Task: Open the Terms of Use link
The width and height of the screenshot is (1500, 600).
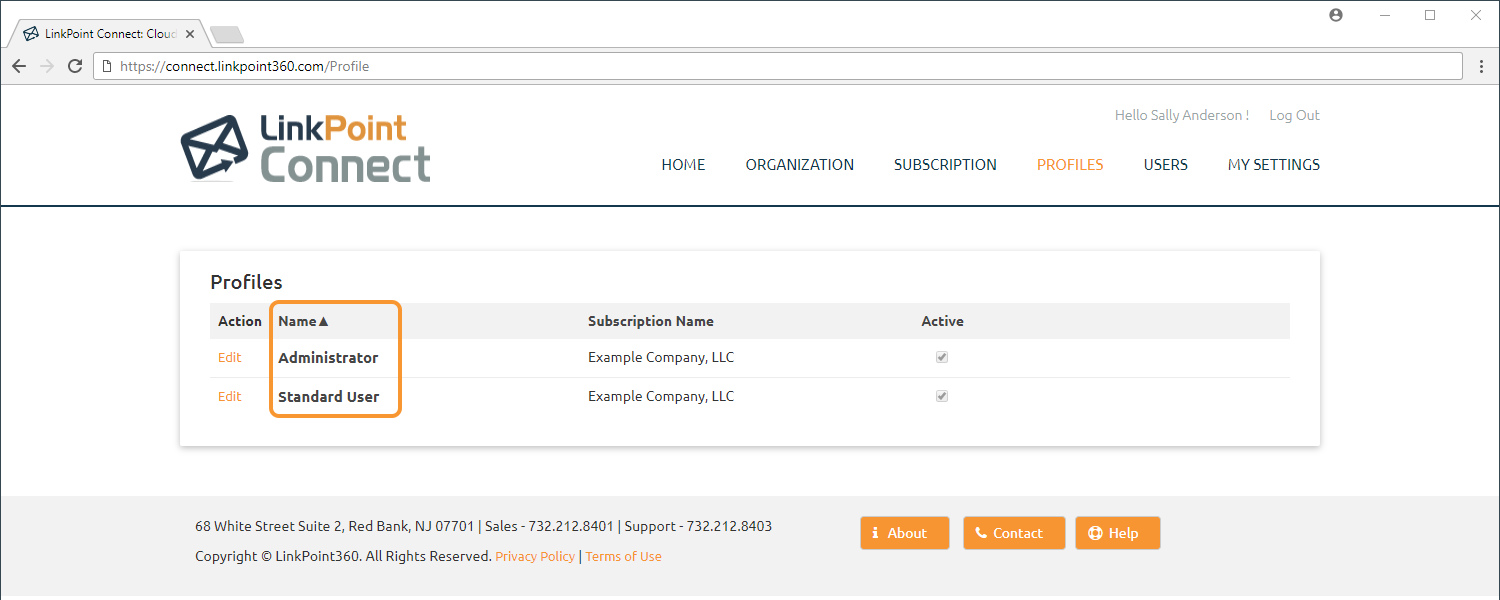Action: [624, 556]
